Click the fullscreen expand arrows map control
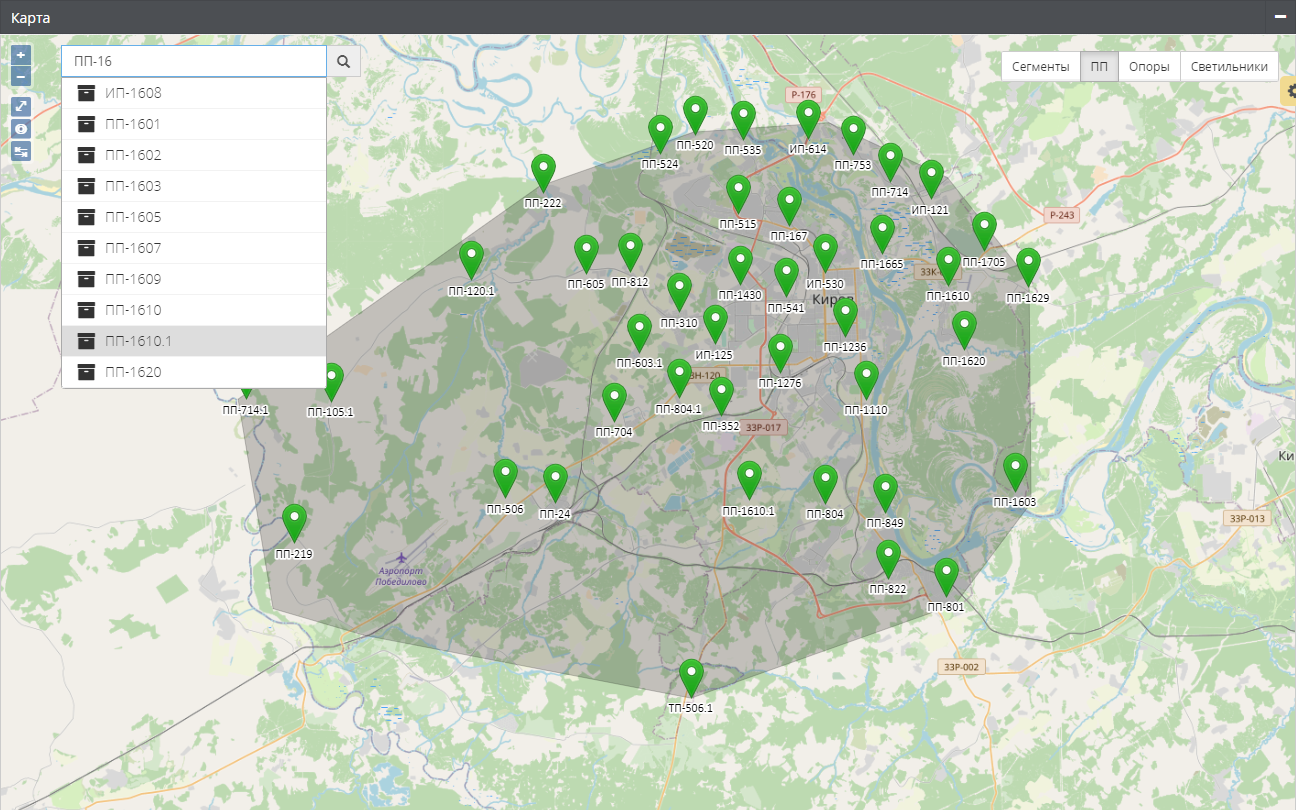Image resolution: width=1296 pixels, height=810 pixels. click(21, 106)
